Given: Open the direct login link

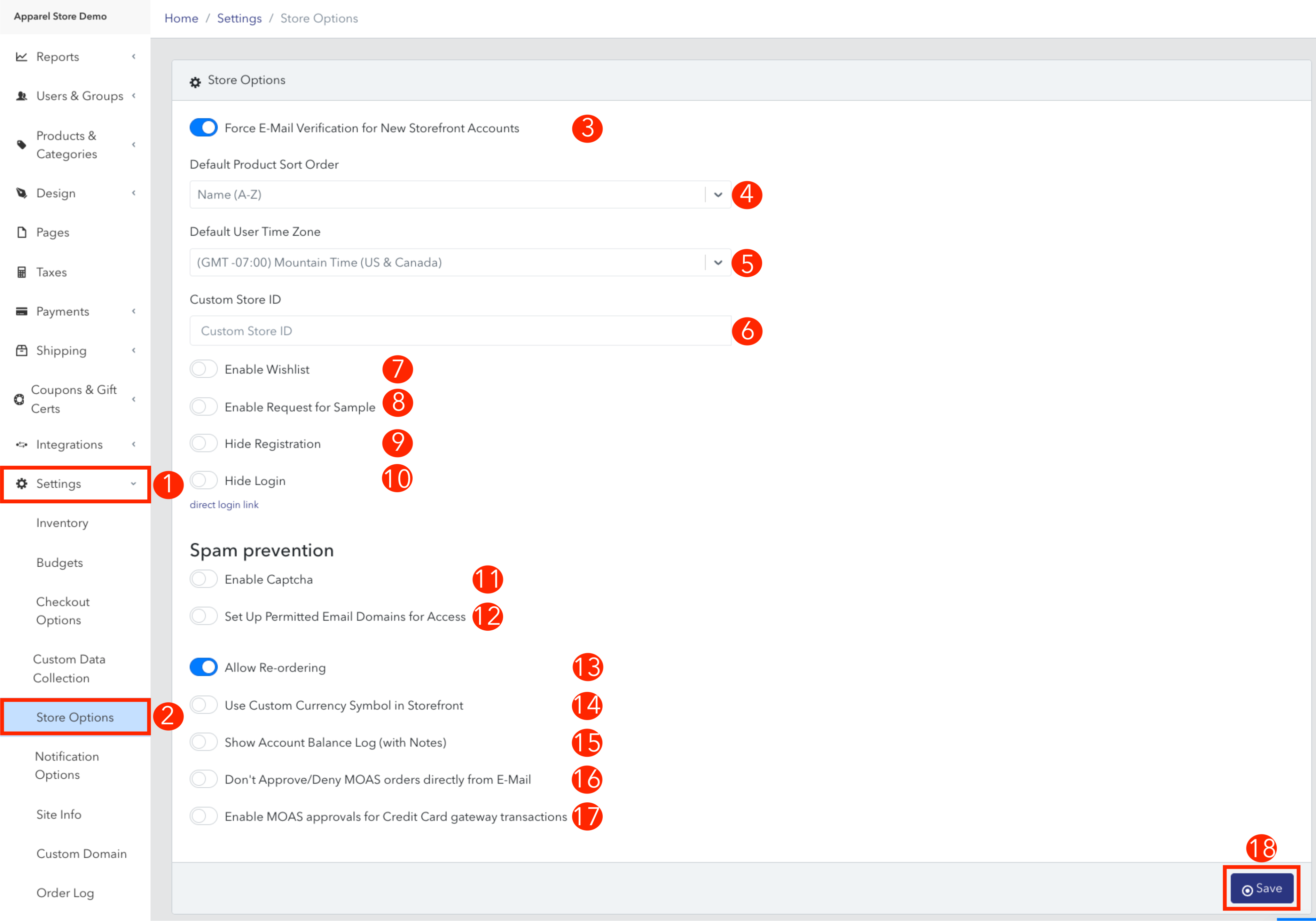Looking at the screenshot, I should coord(224,504).
